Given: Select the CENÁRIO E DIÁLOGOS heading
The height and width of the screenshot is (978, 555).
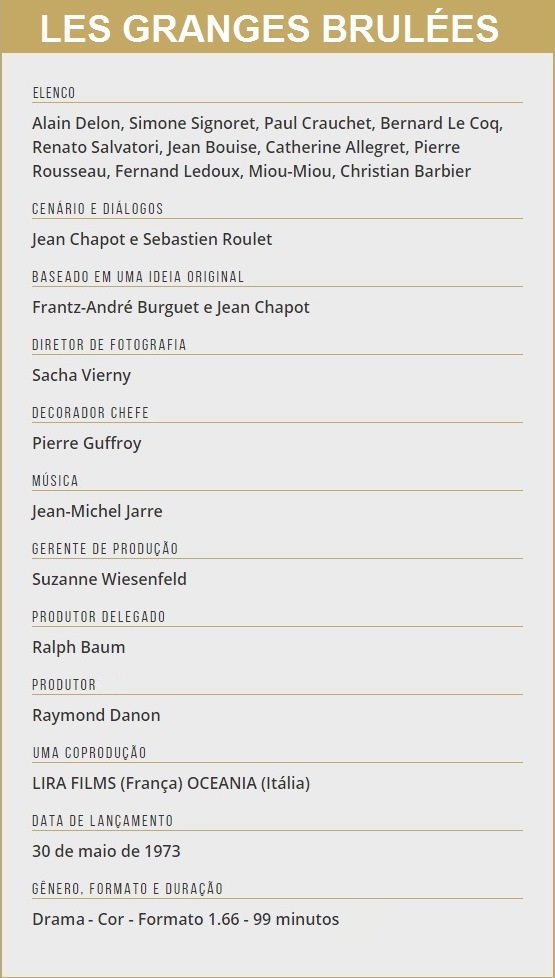Looking at the screenshot, I should pos(98,209).
